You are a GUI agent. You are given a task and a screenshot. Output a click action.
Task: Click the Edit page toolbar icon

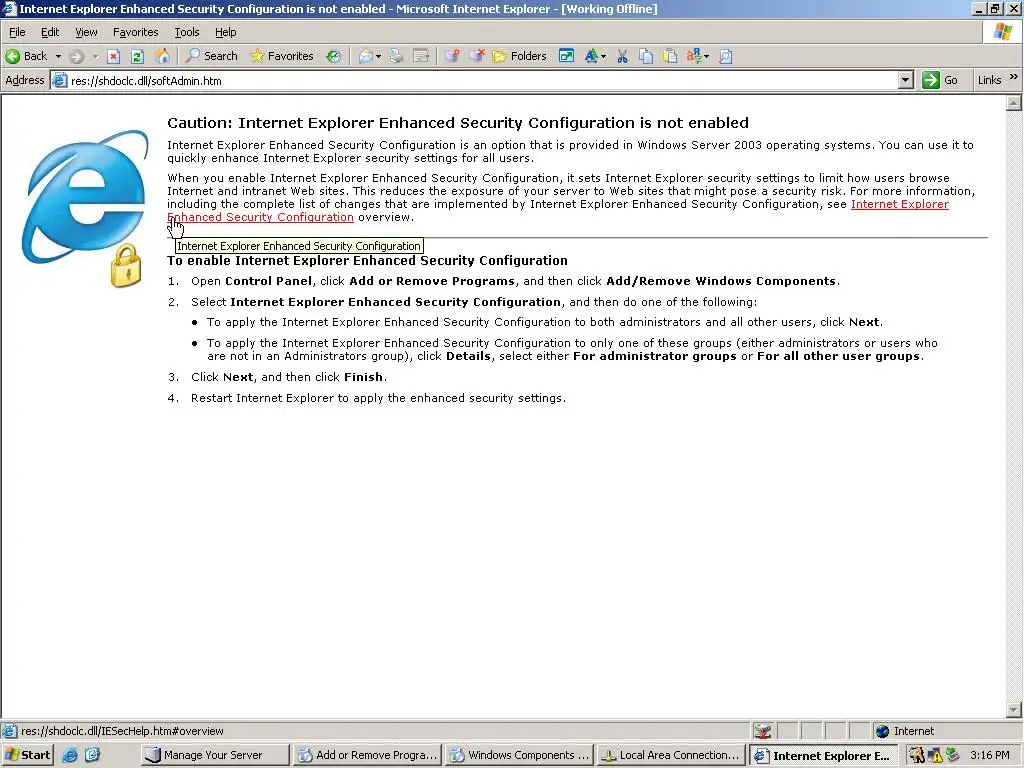point(421,56)
